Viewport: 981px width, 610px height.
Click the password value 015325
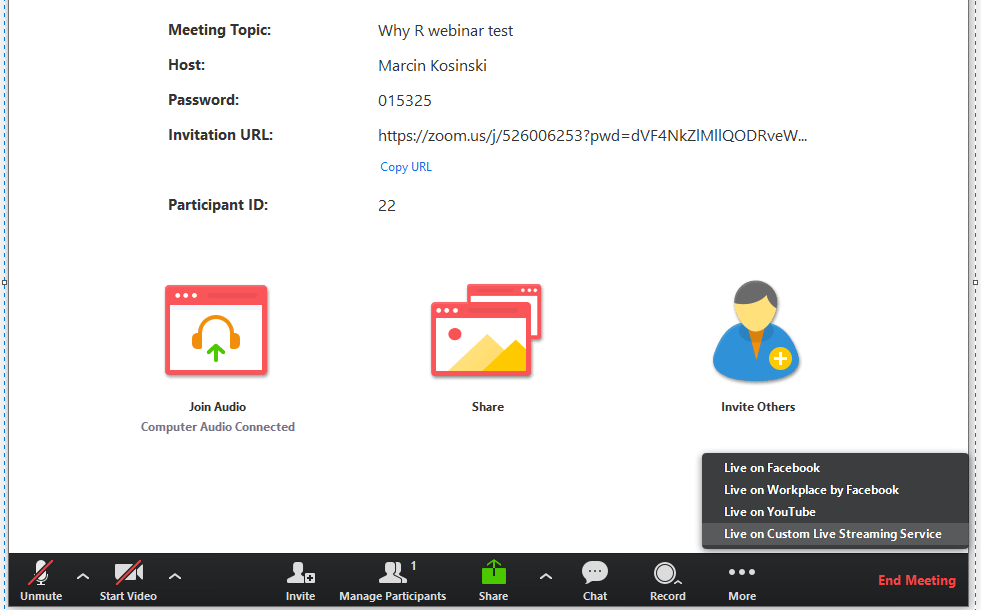point(405,101)
